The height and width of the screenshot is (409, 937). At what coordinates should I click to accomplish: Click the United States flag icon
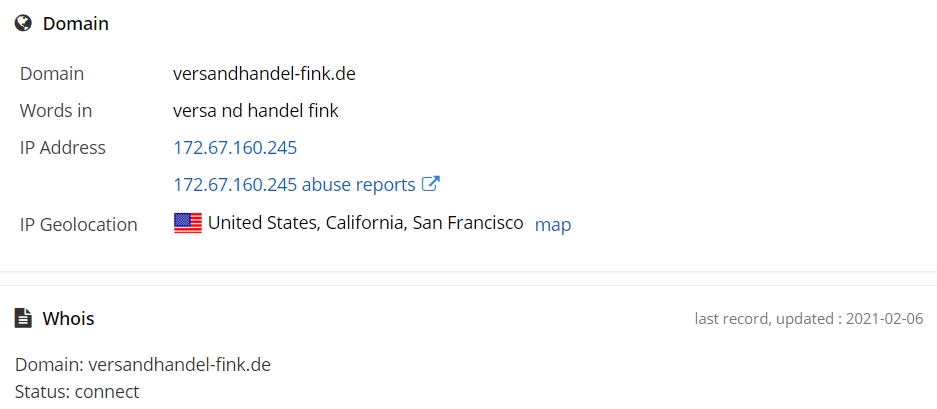(188, 223)
